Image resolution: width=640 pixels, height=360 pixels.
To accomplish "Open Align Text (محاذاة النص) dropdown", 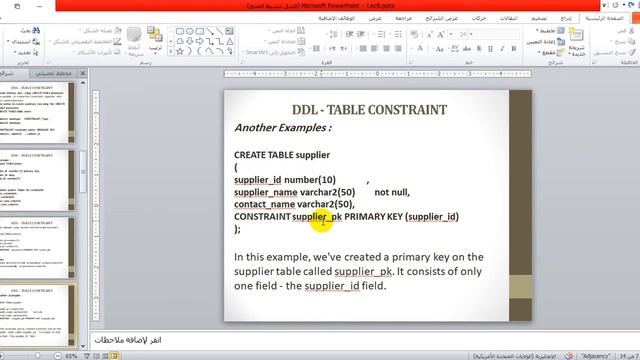I will (x=284, y=42).
